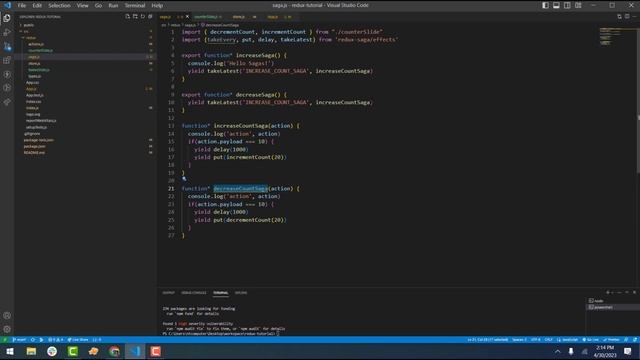640x360 pixels.
Task: Select the Terminal panel tab
Action: (220, 293)
